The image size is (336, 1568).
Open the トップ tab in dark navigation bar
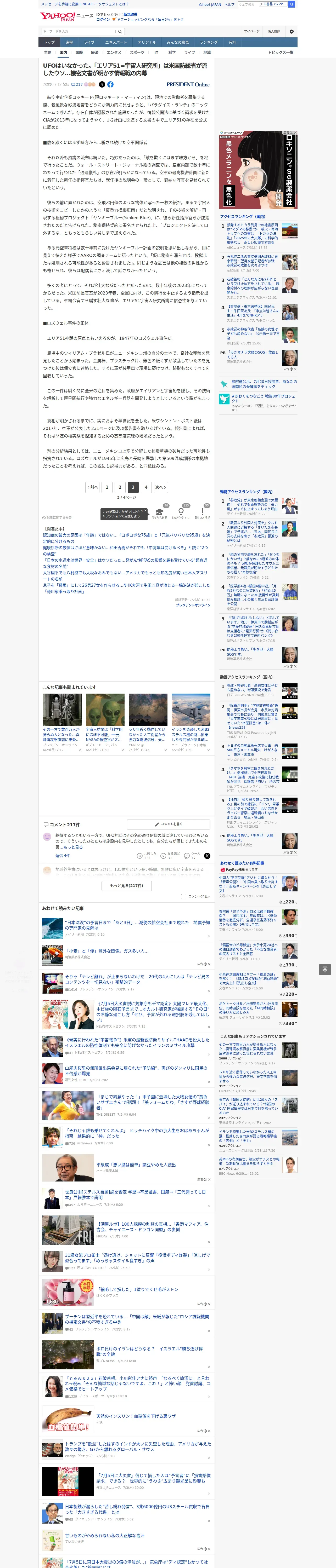point(49,43)
